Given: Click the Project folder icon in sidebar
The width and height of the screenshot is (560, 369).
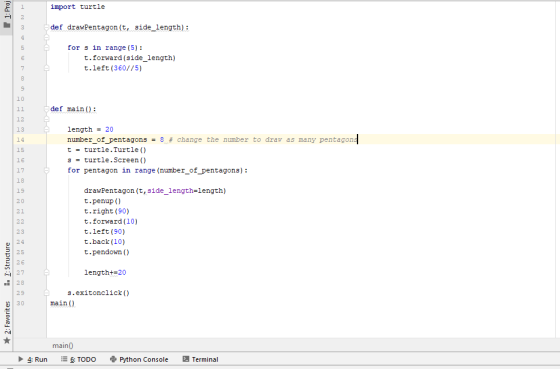Looking at the screenshot, I should (x=7, y=25).
